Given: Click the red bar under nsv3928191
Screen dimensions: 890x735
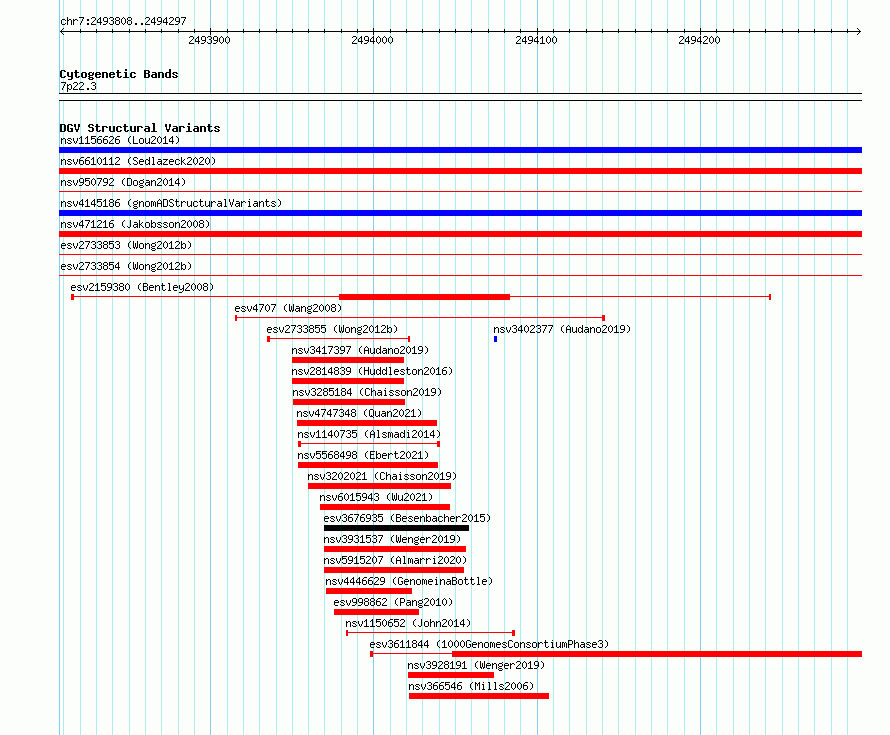Looking at the screenshot, I should pyautogui.click(x=451, y=675).
